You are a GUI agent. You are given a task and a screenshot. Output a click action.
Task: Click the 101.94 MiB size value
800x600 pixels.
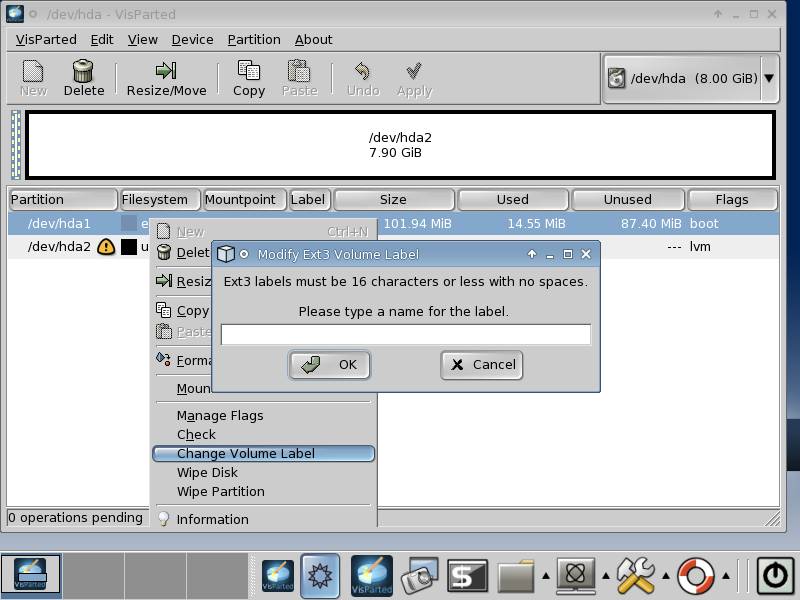[417, 223]
